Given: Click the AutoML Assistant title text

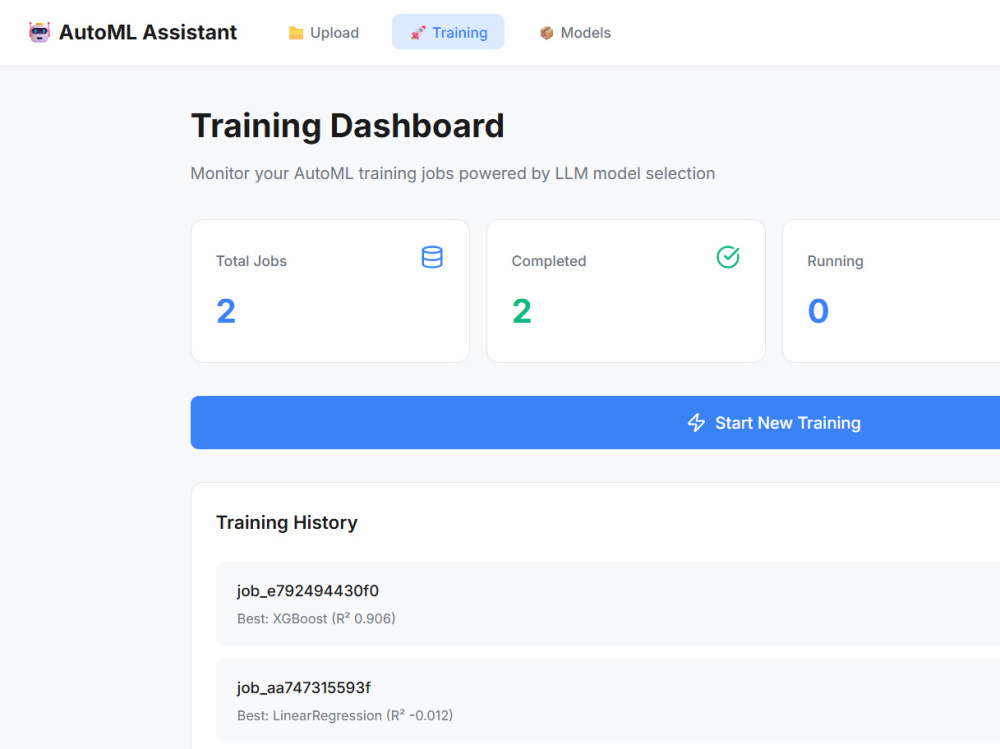Looking at the screenshot, I should (148, 32).
